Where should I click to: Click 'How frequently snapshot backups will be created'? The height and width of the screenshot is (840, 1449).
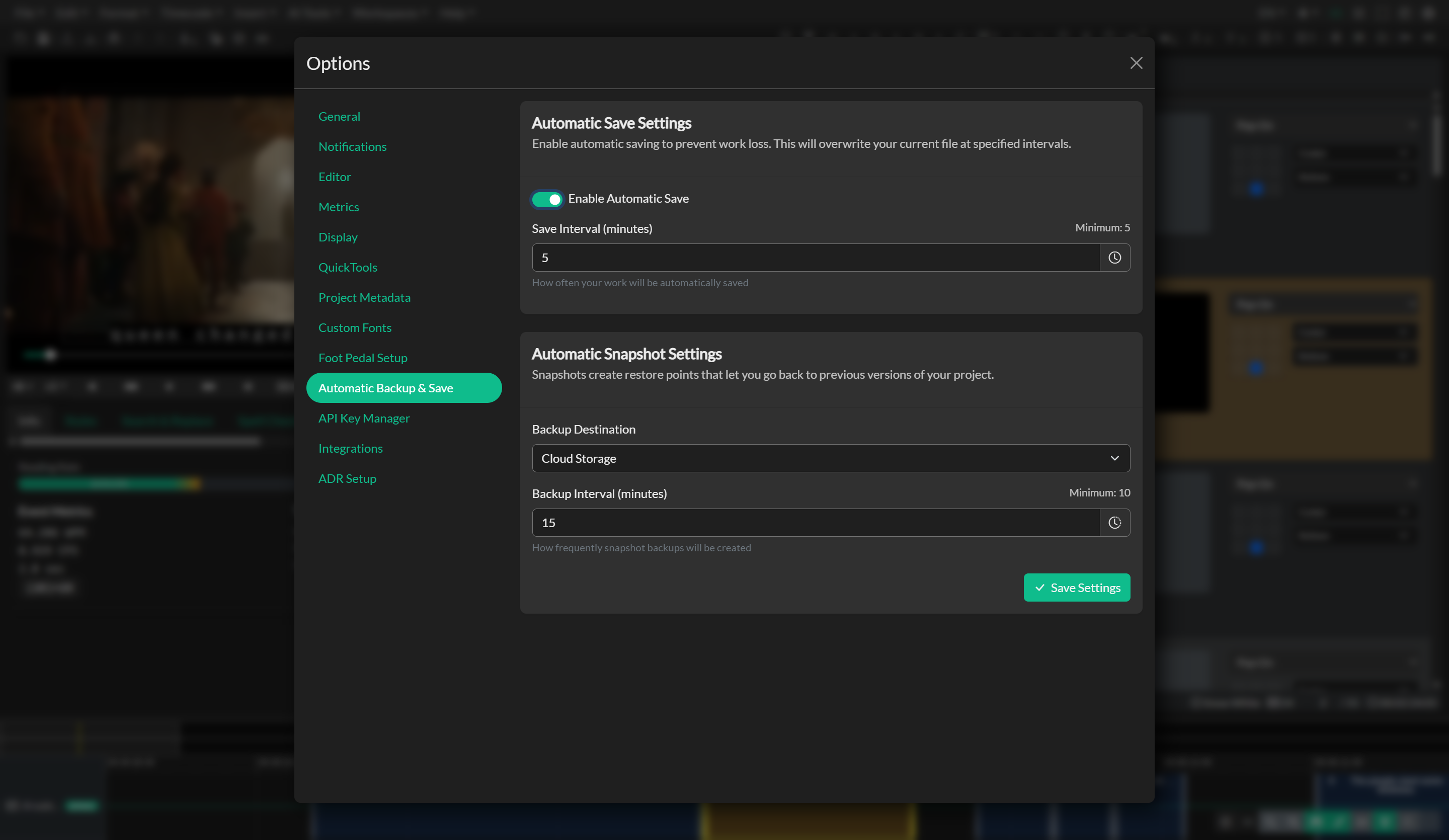point(641,547)
